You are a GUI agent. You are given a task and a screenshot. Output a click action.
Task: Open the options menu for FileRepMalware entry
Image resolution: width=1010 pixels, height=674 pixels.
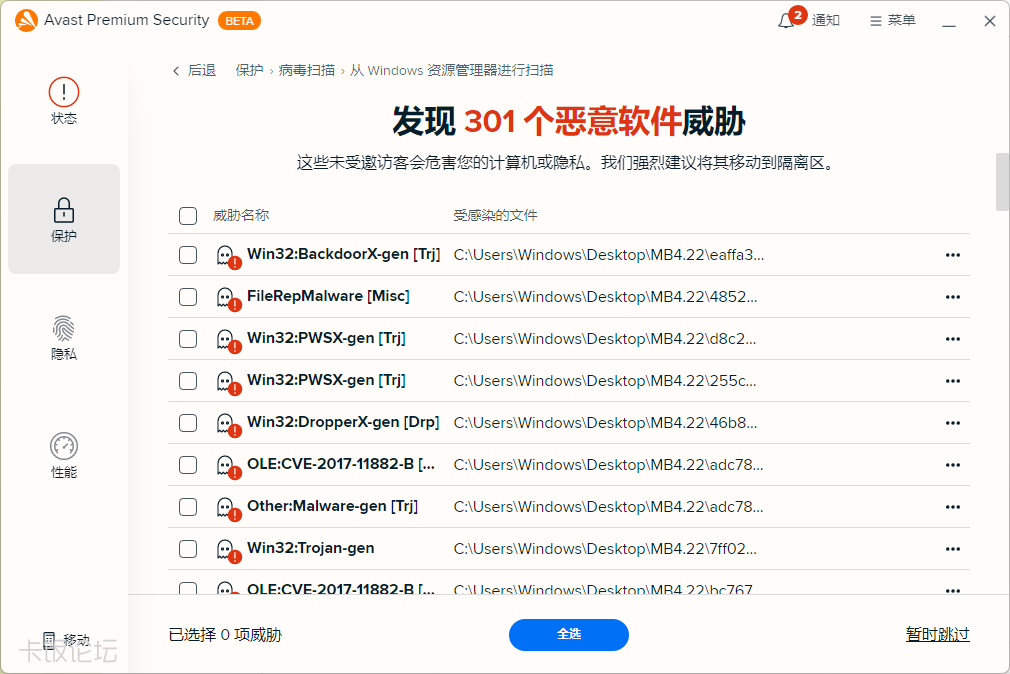click(x=952, y=297)
